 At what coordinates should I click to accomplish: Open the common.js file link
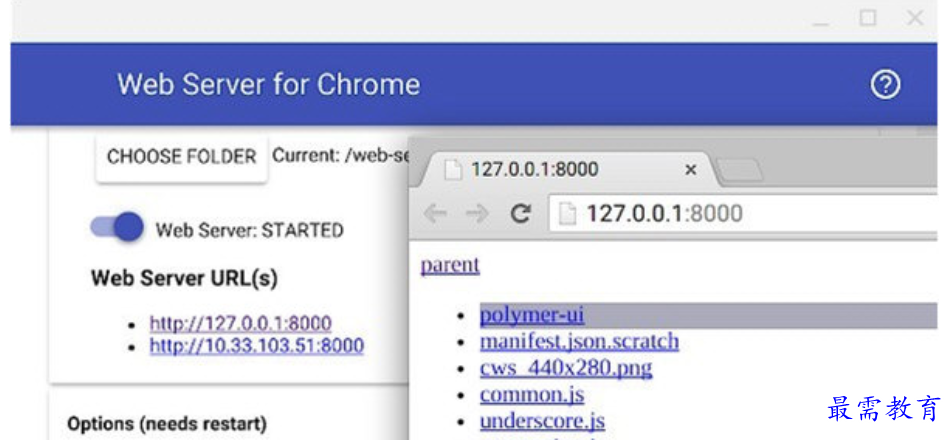click(x=532, y=395)
